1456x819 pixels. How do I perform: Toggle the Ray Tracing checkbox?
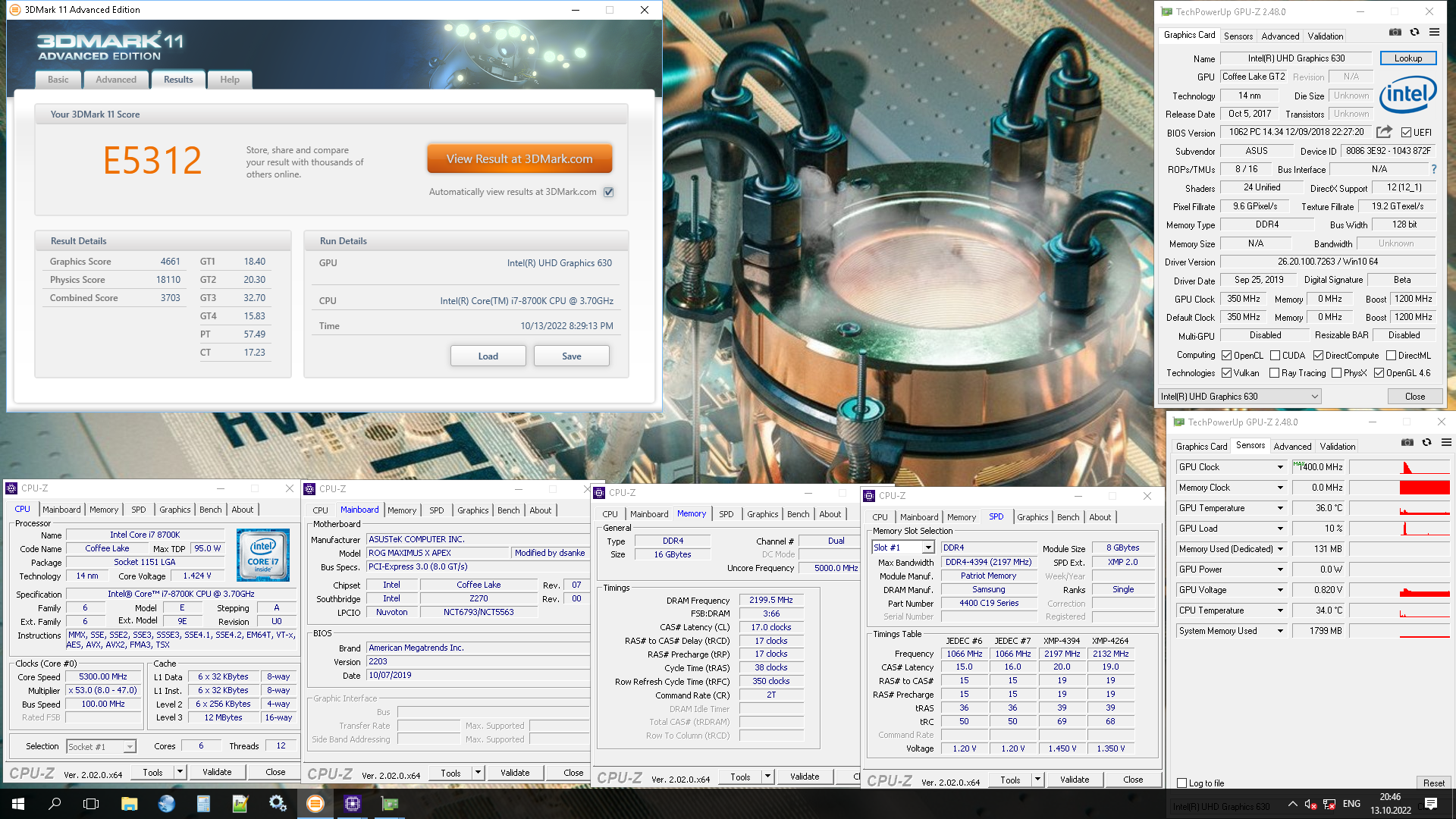coord(1274,373)
